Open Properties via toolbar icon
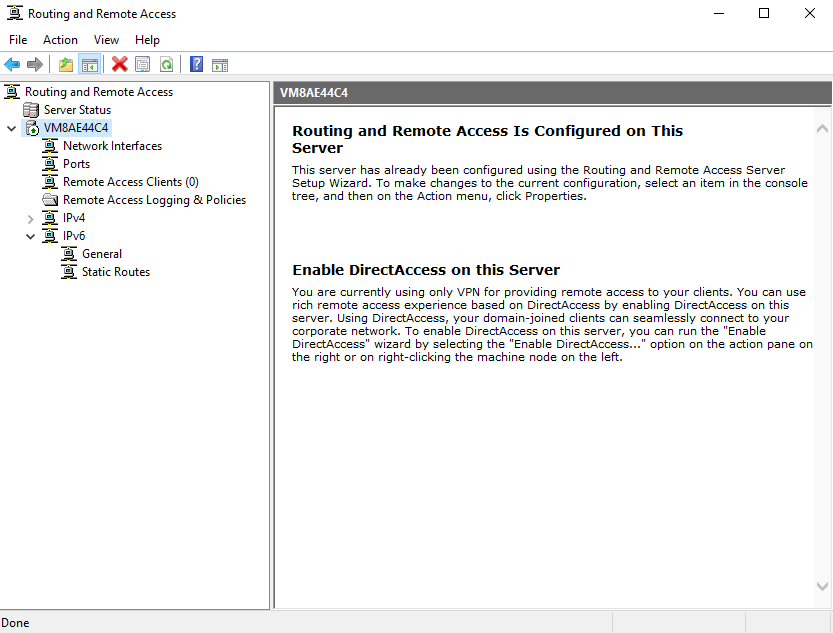Screen dimensions: 833x633 [x=142, y=65]
